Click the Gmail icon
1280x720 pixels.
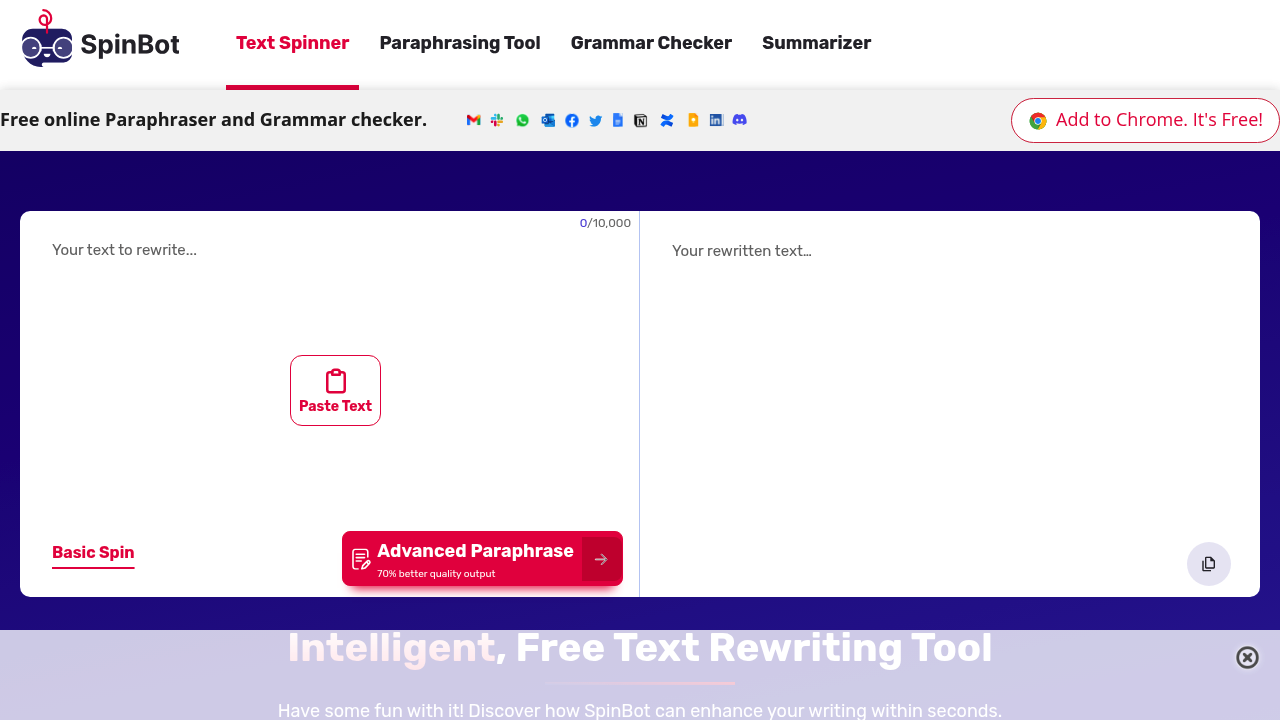tap(474, 120)
